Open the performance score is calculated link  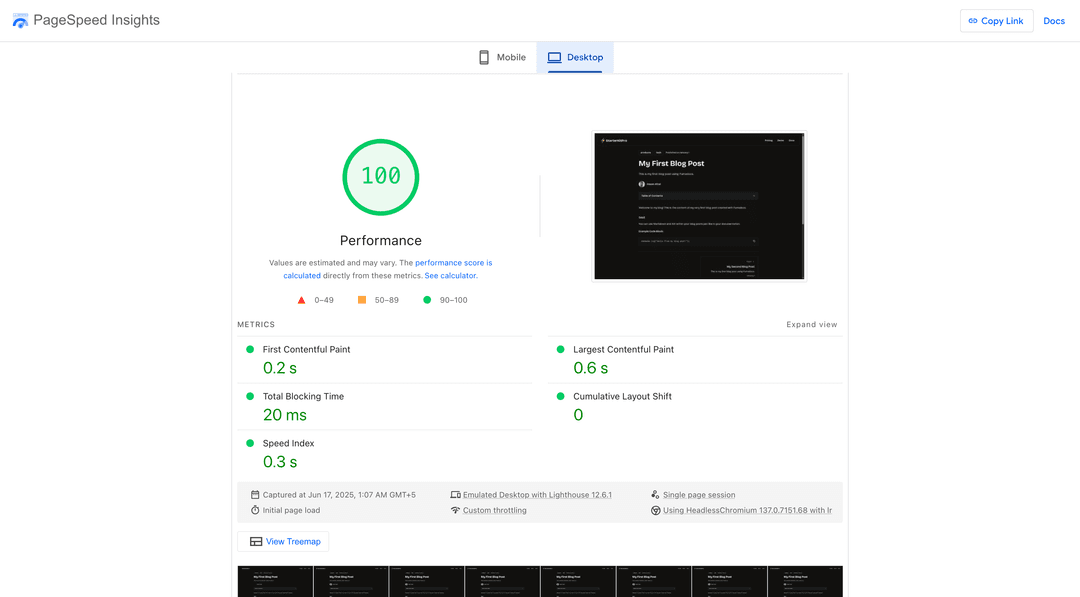click(388, 269)
